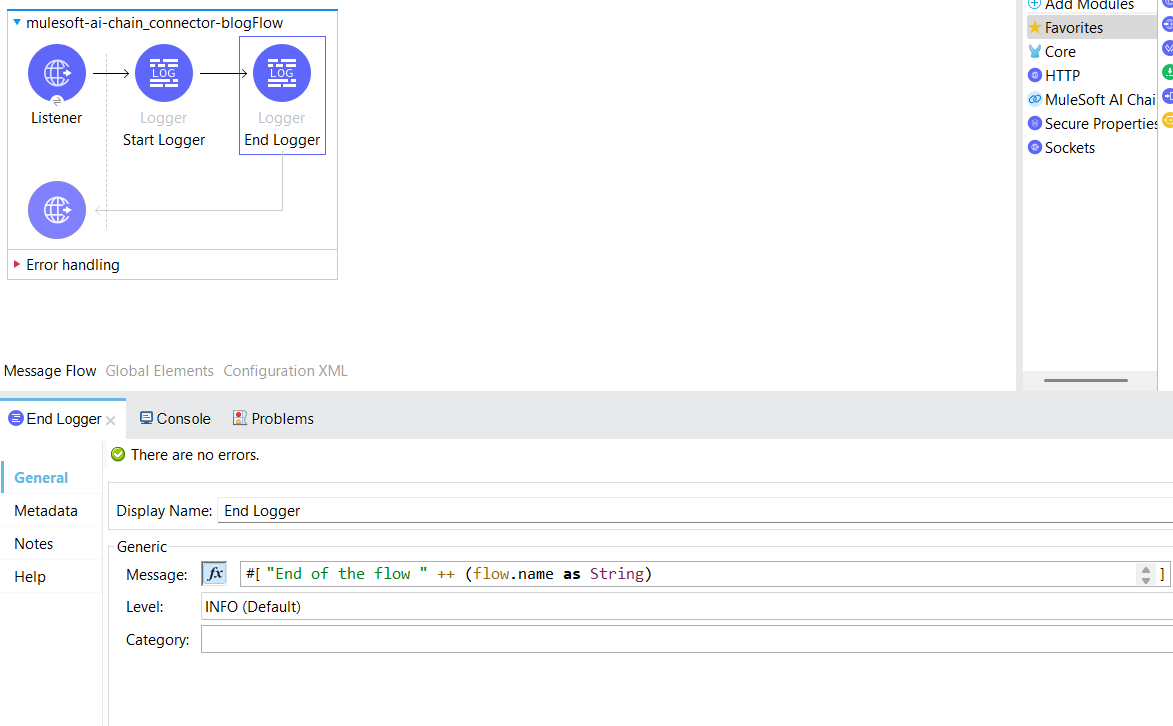
Task: Click the Category input field
Action: click(687, 640)
